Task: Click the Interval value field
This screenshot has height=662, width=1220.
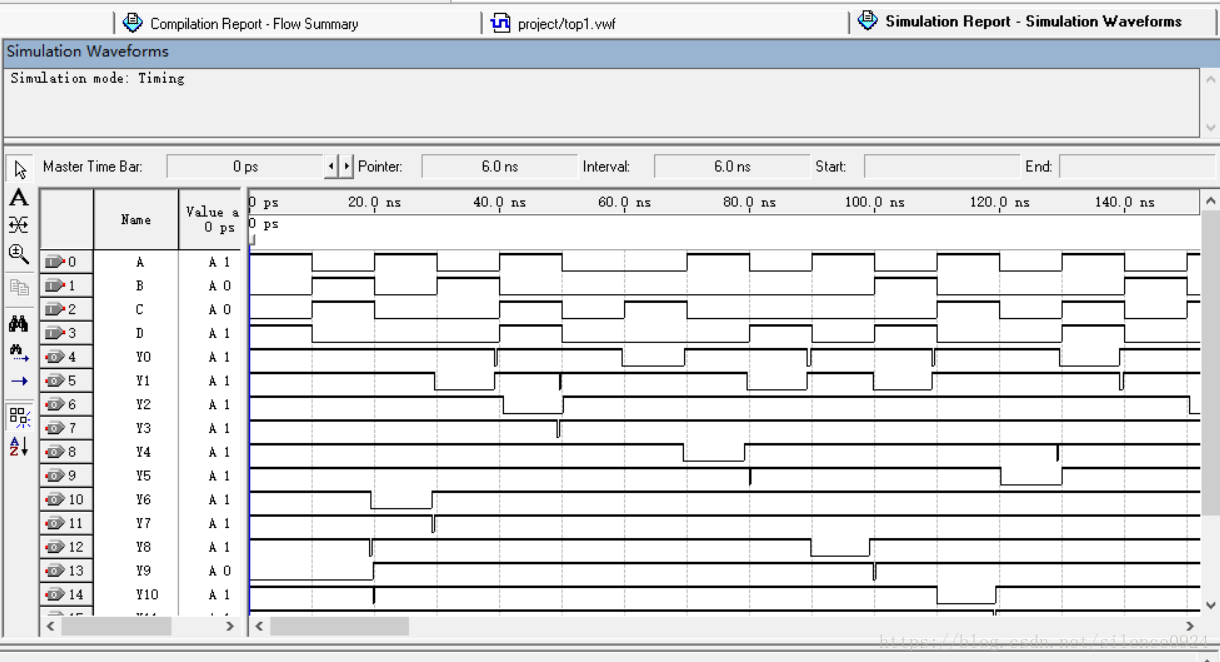Action: (x=732, y=167)
